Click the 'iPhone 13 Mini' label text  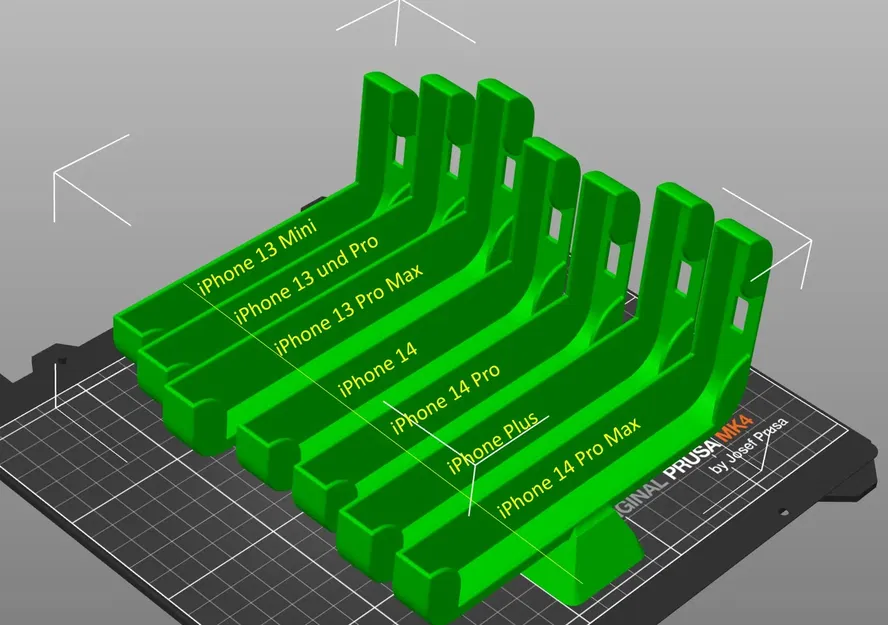257,256
